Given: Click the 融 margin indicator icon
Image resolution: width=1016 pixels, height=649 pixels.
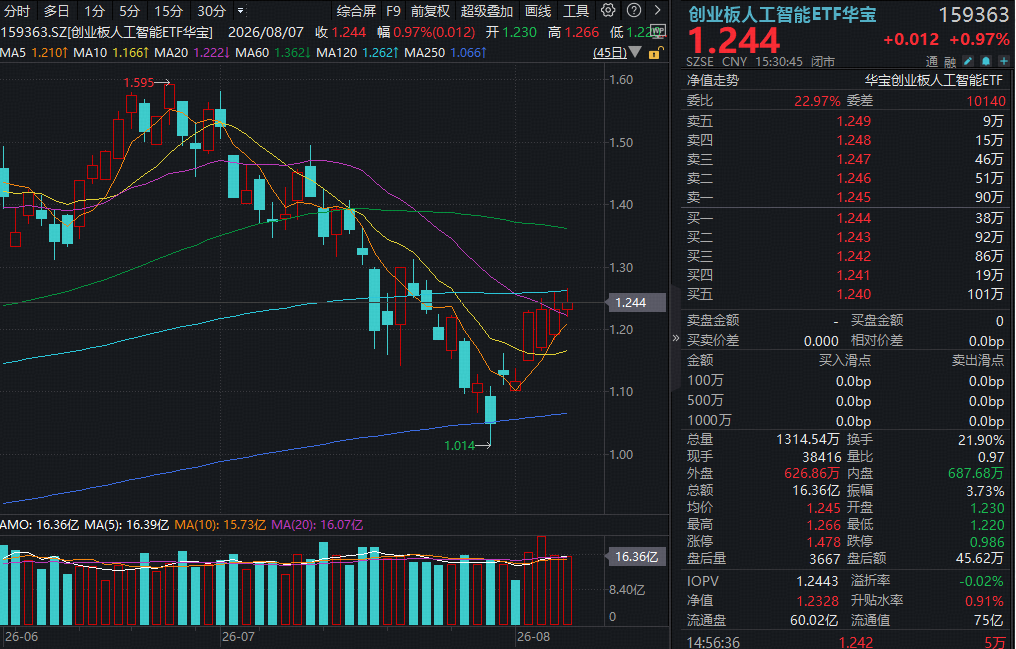Looking at the screenshot, I should click(x=950, y=62).
